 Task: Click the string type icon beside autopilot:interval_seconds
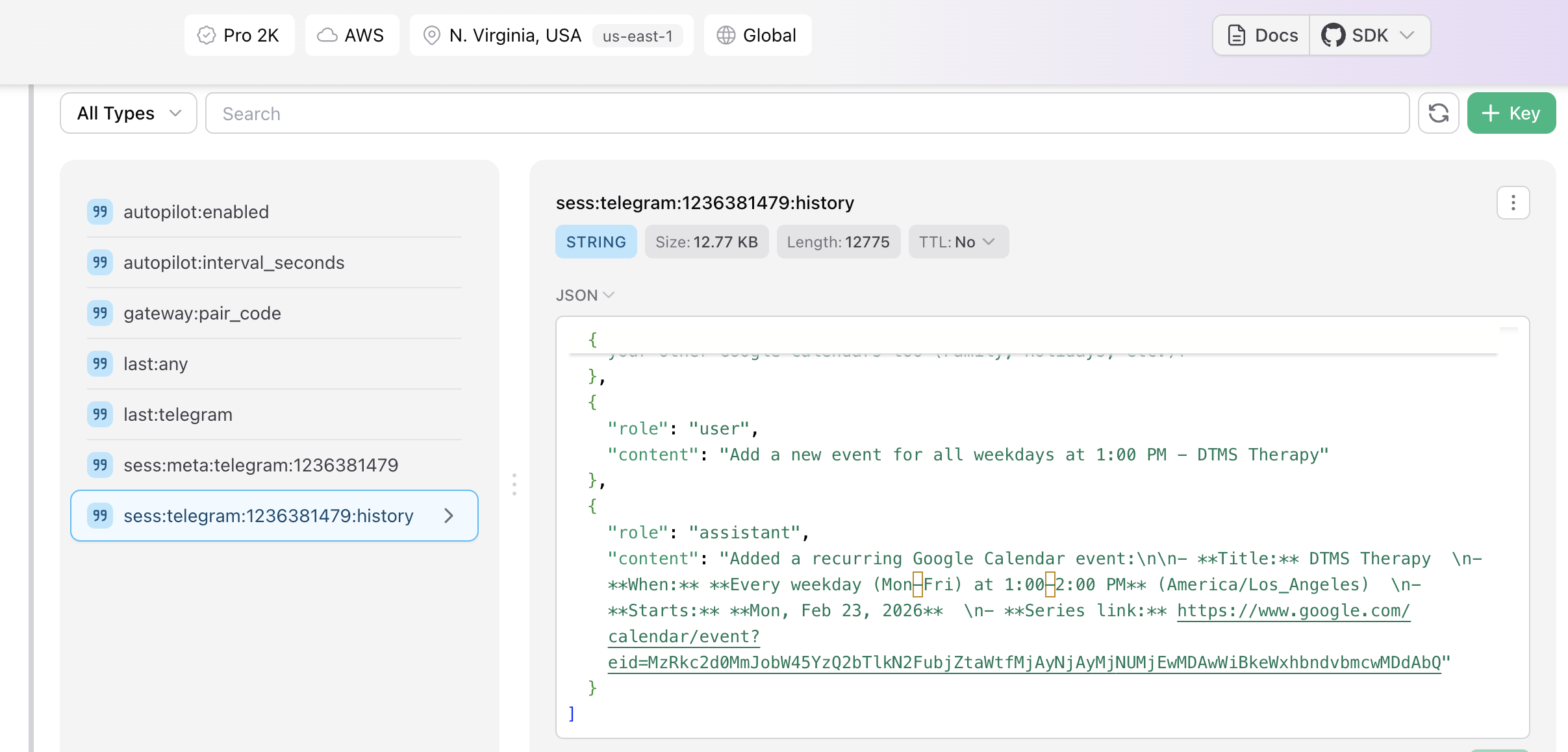(100, 262)
